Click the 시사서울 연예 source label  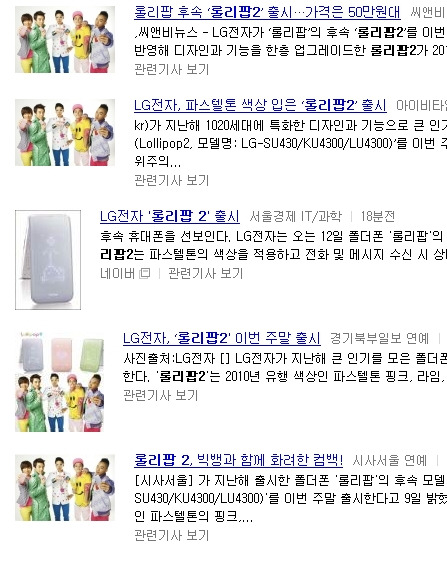(x=390, y=460)
